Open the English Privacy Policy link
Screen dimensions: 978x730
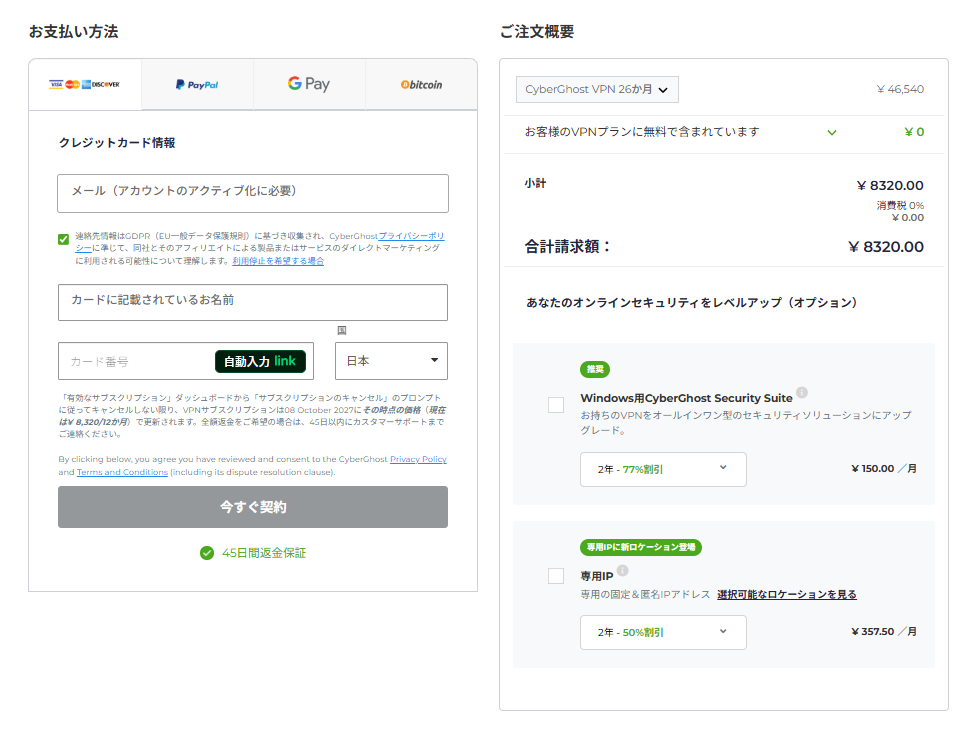[x=418, y=459]
